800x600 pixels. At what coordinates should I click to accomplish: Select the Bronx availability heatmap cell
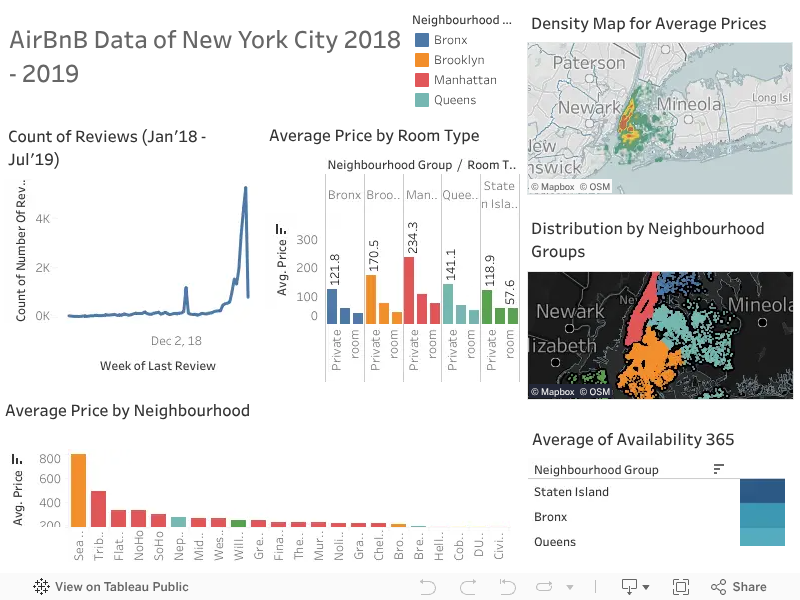(762, 515)
